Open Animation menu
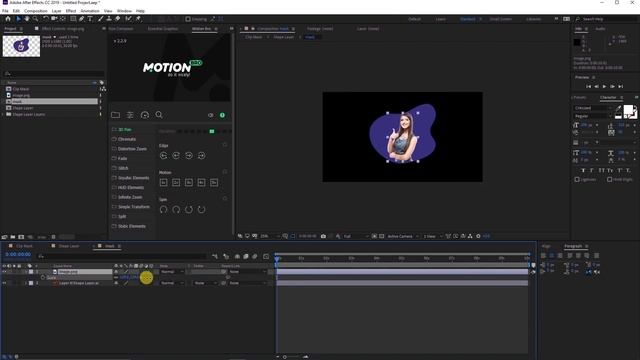640x360 pixels. 90,11
